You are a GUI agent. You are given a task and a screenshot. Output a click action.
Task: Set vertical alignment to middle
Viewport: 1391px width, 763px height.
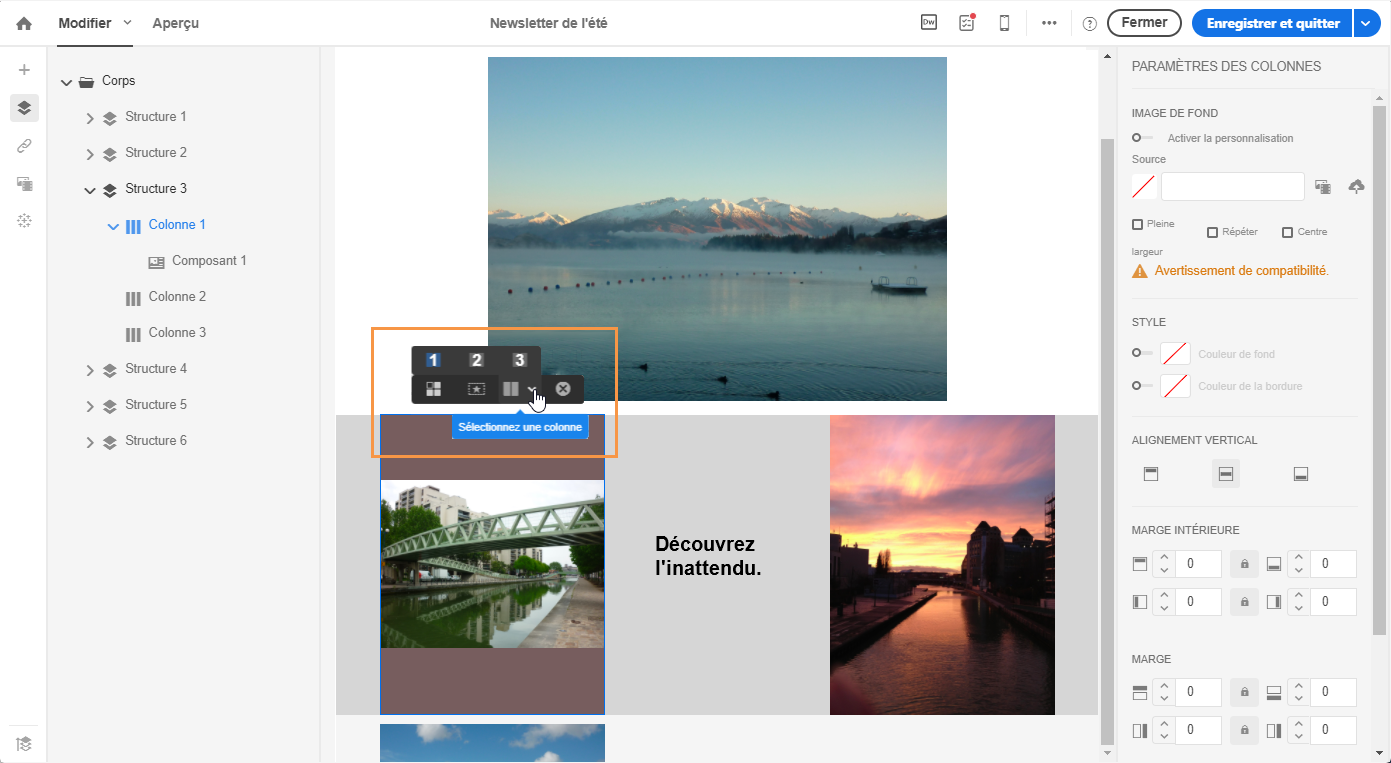click(1226, 474)
